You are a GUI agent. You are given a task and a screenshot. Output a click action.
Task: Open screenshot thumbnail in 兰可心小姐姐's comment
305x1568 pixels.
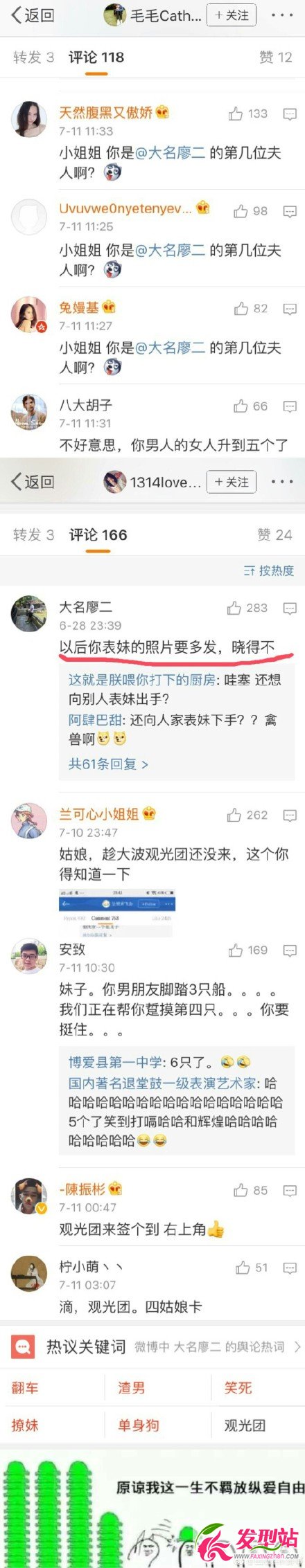(x=116, y=912)
